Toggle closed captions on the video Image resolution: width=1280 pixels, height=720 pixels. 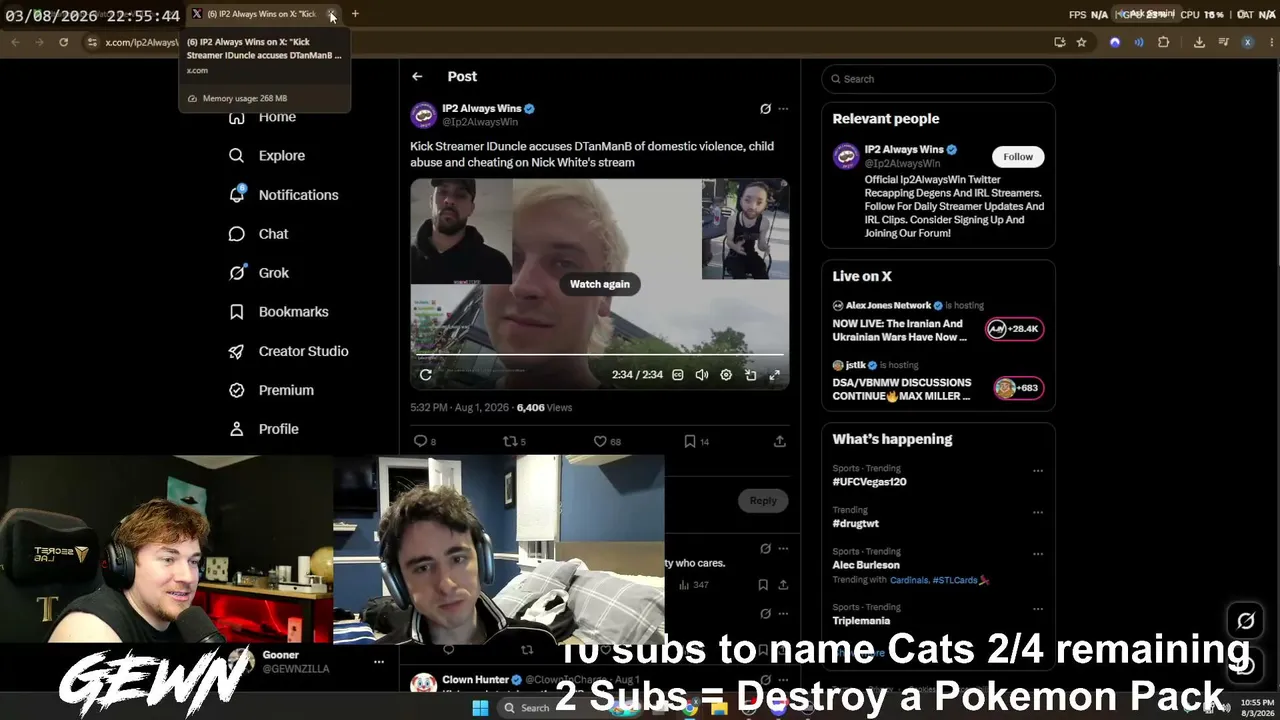click(x=678, y=375)
